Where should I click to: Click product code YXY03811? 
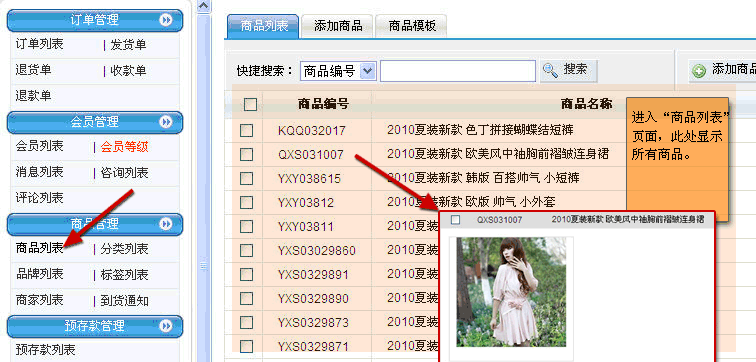click(x=306, y=227)
